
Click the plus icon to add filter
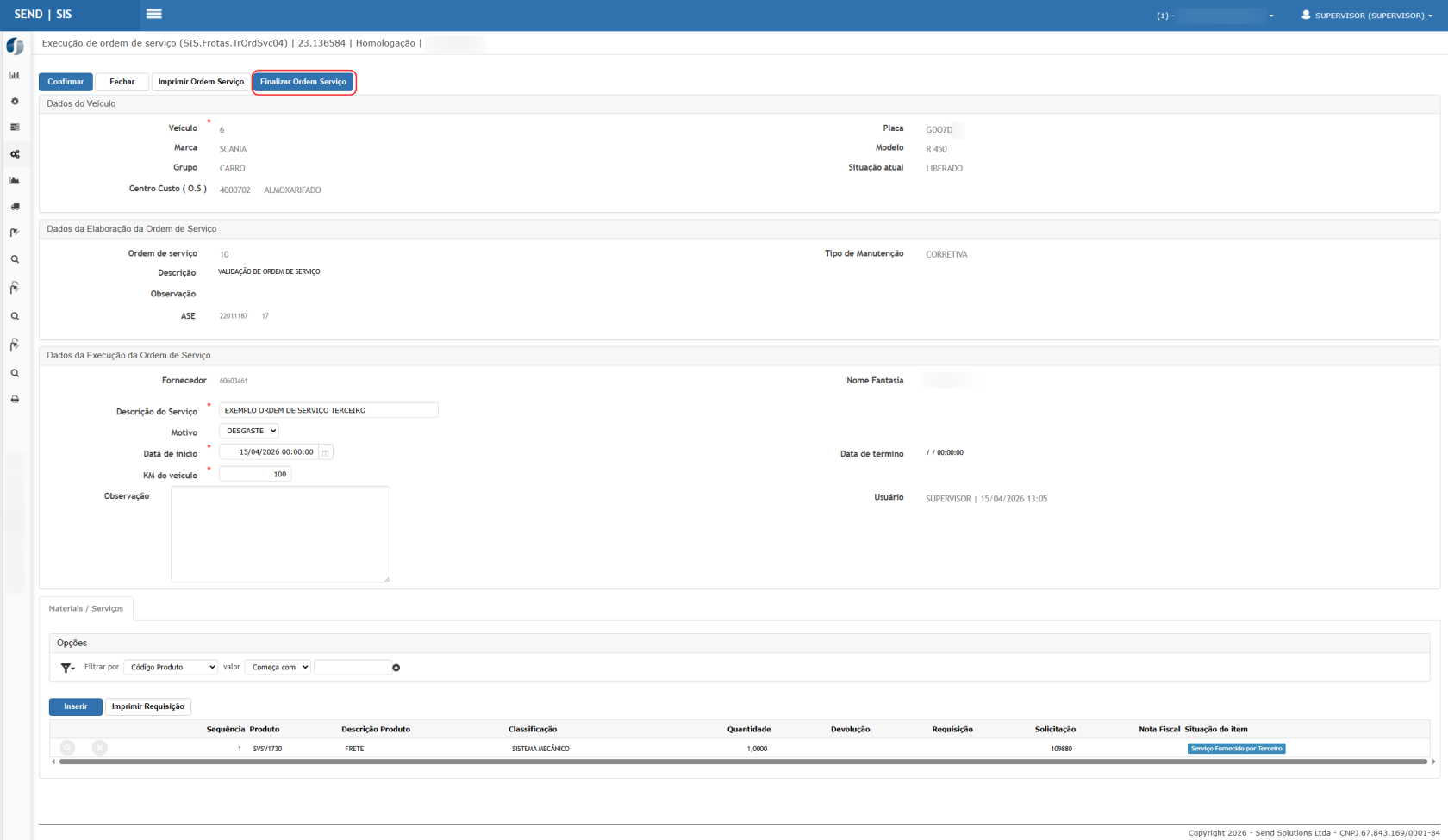coord(396,668)
